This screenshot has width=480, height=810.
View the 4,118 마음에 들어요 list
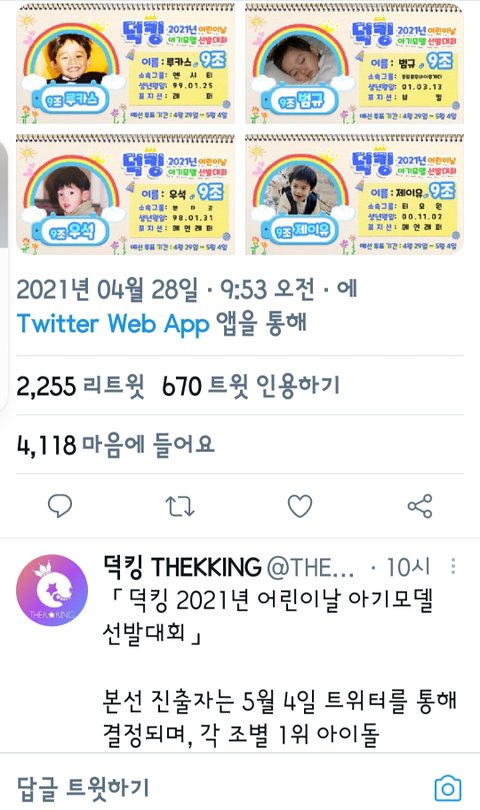(x=115, y=444)
